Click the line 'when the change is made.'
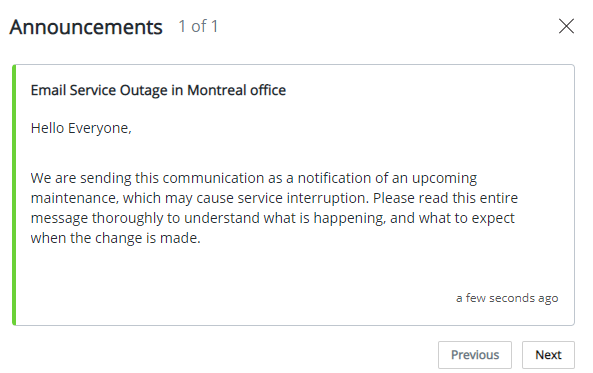This screenshot has height=373, width=593. point(115,238)
